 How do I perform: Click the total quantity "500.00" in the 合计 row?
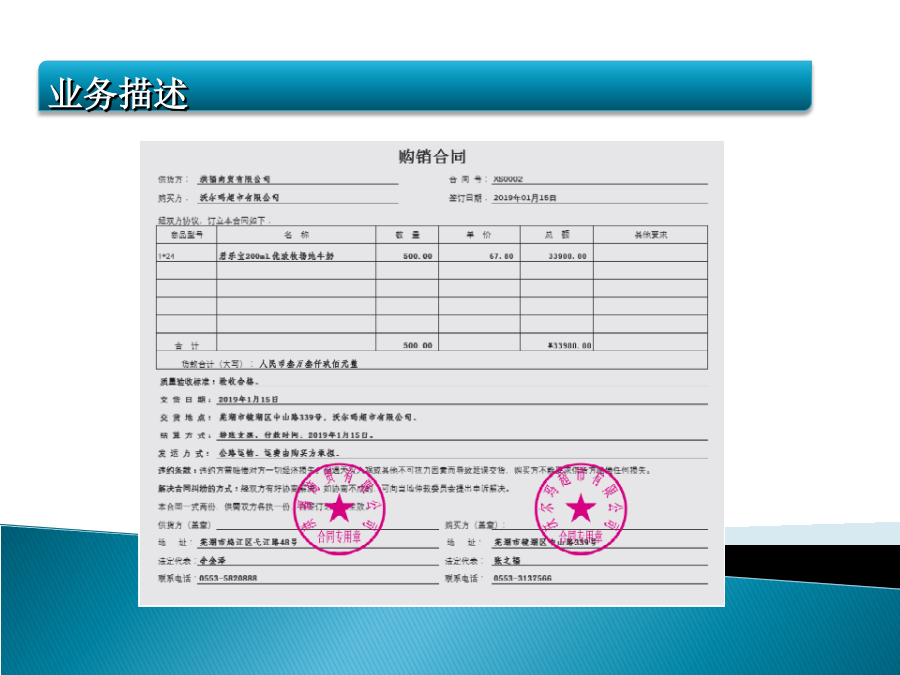coord(417,346)
